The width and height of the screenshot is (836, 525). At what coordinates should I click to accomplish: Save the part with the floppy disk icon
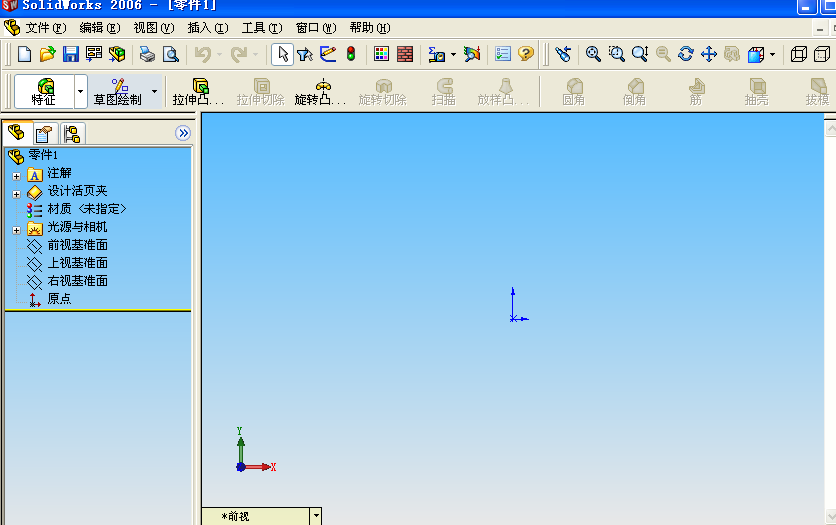tap(70, 54)
